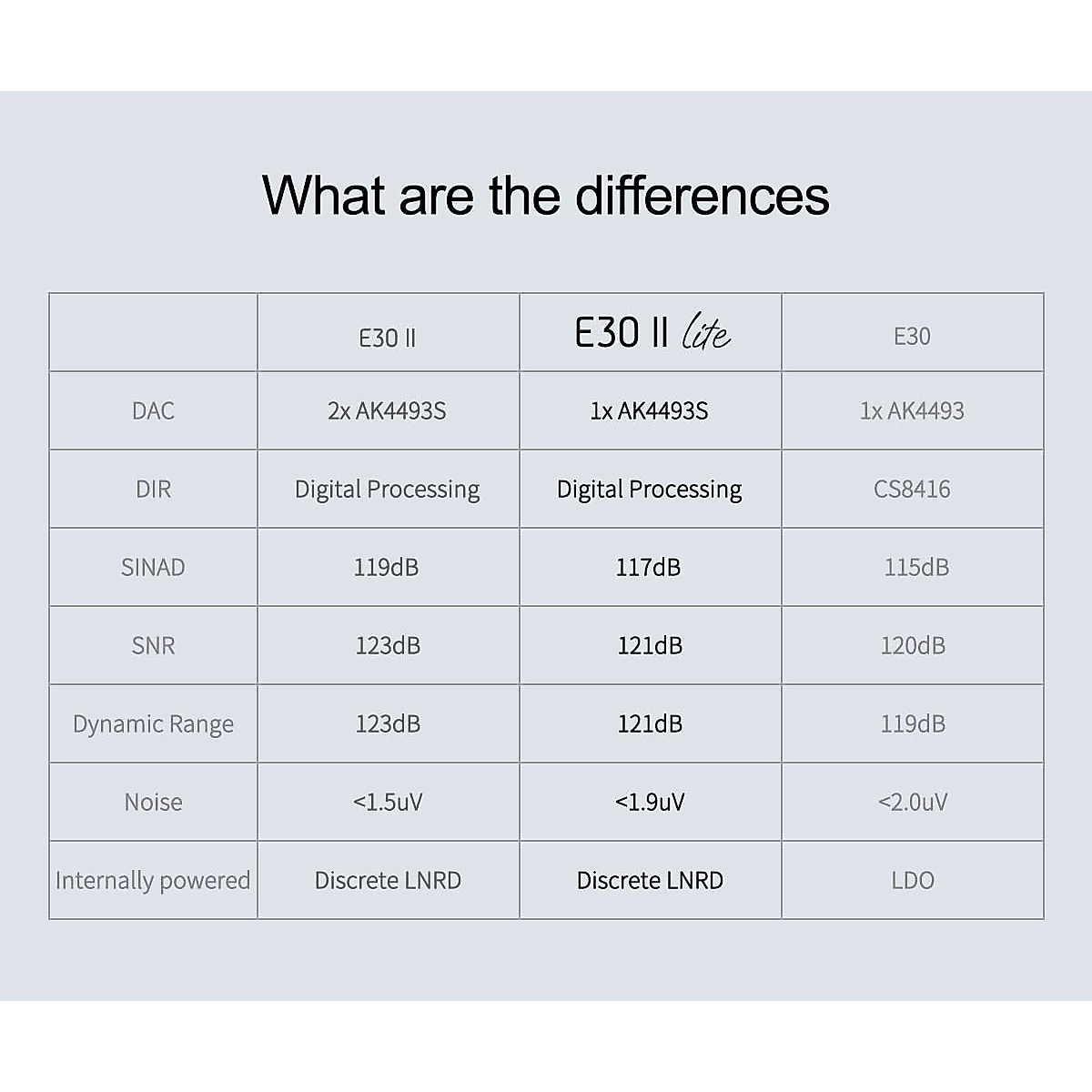Click the Noise row label
Image resolution: width=1092 pixels, height=1092 pixels.
[x=153, y=803]
